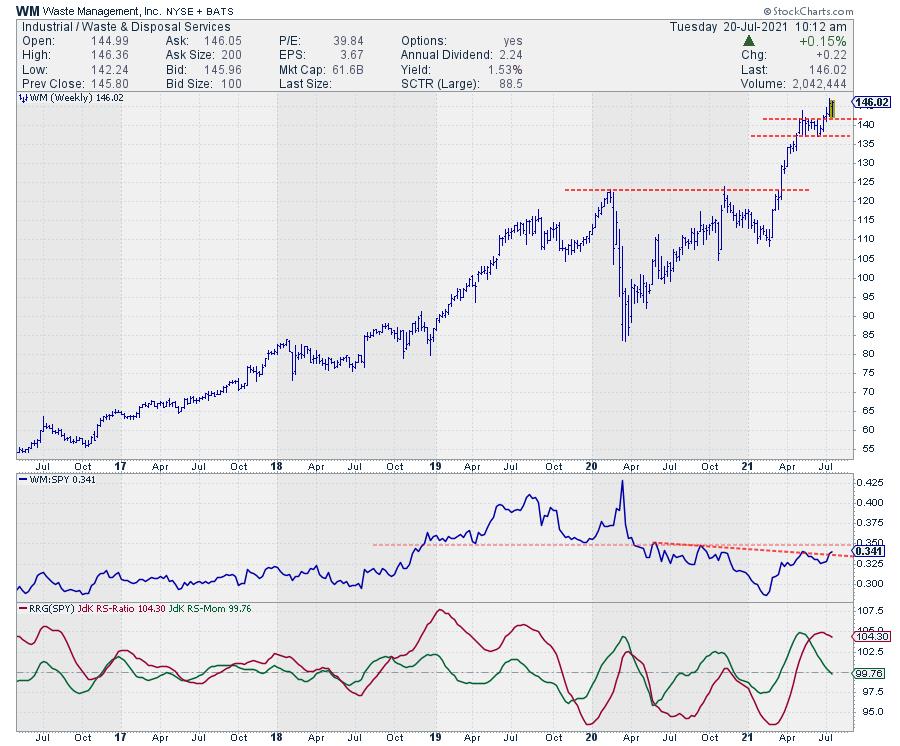The image size is (900, 746).
Task: Click the '21' year label on price axis
Action: tap(745, 466)
